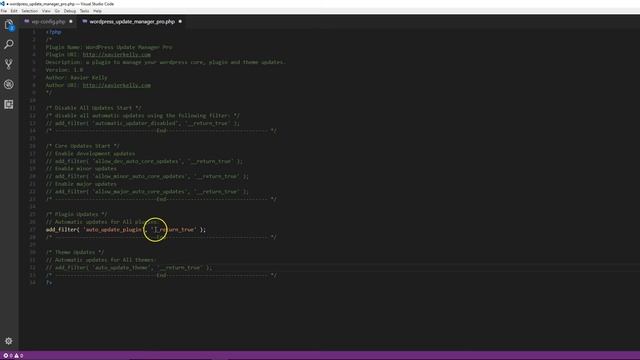Click the Author: Xavier Kelly line
The image size is (640, 360).
76,78
